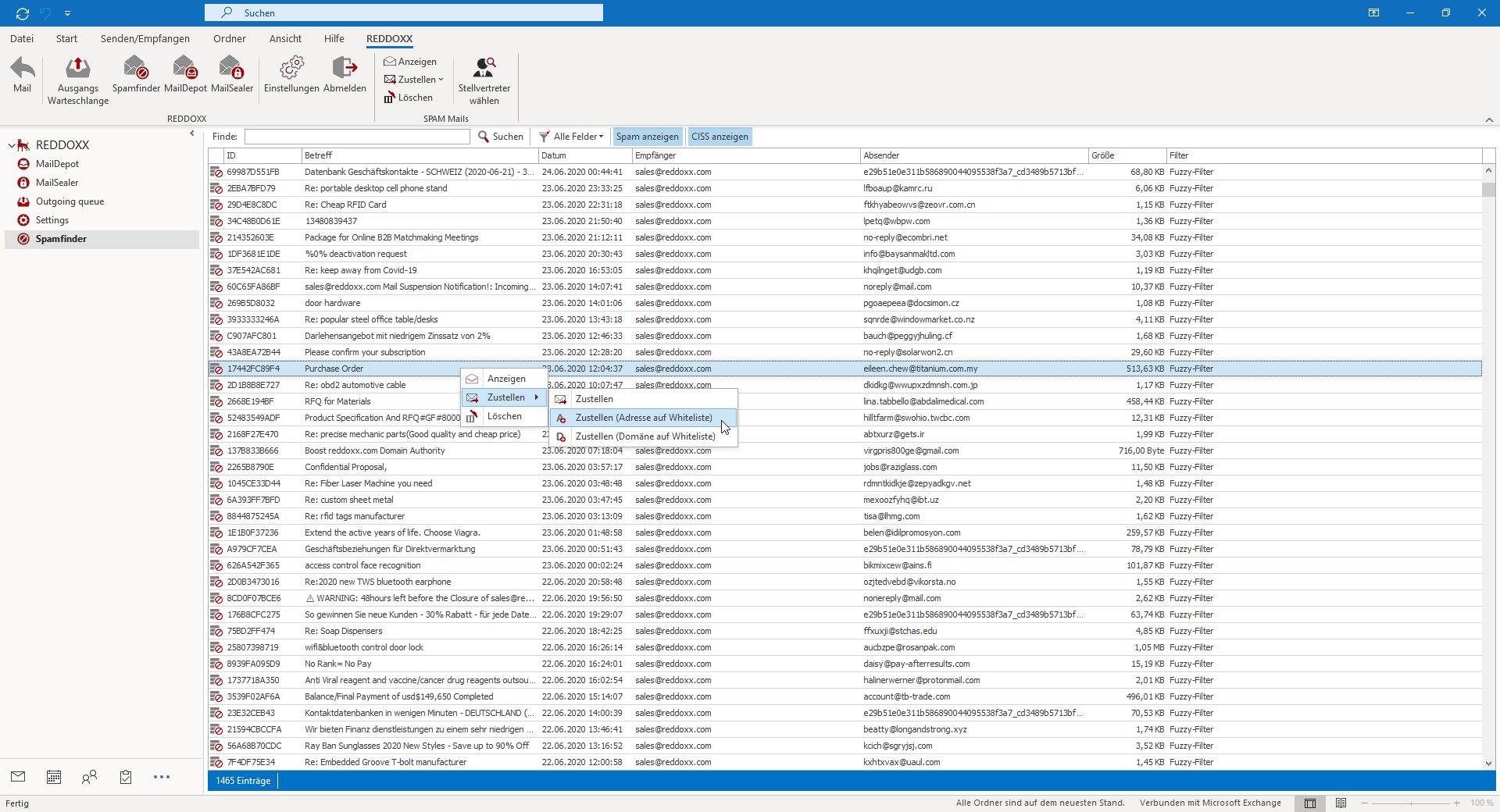Click the Mail ribbon icon
The height and width of the screenshot is (812, 1500).
pyautogui.click(x=22, y=75)
